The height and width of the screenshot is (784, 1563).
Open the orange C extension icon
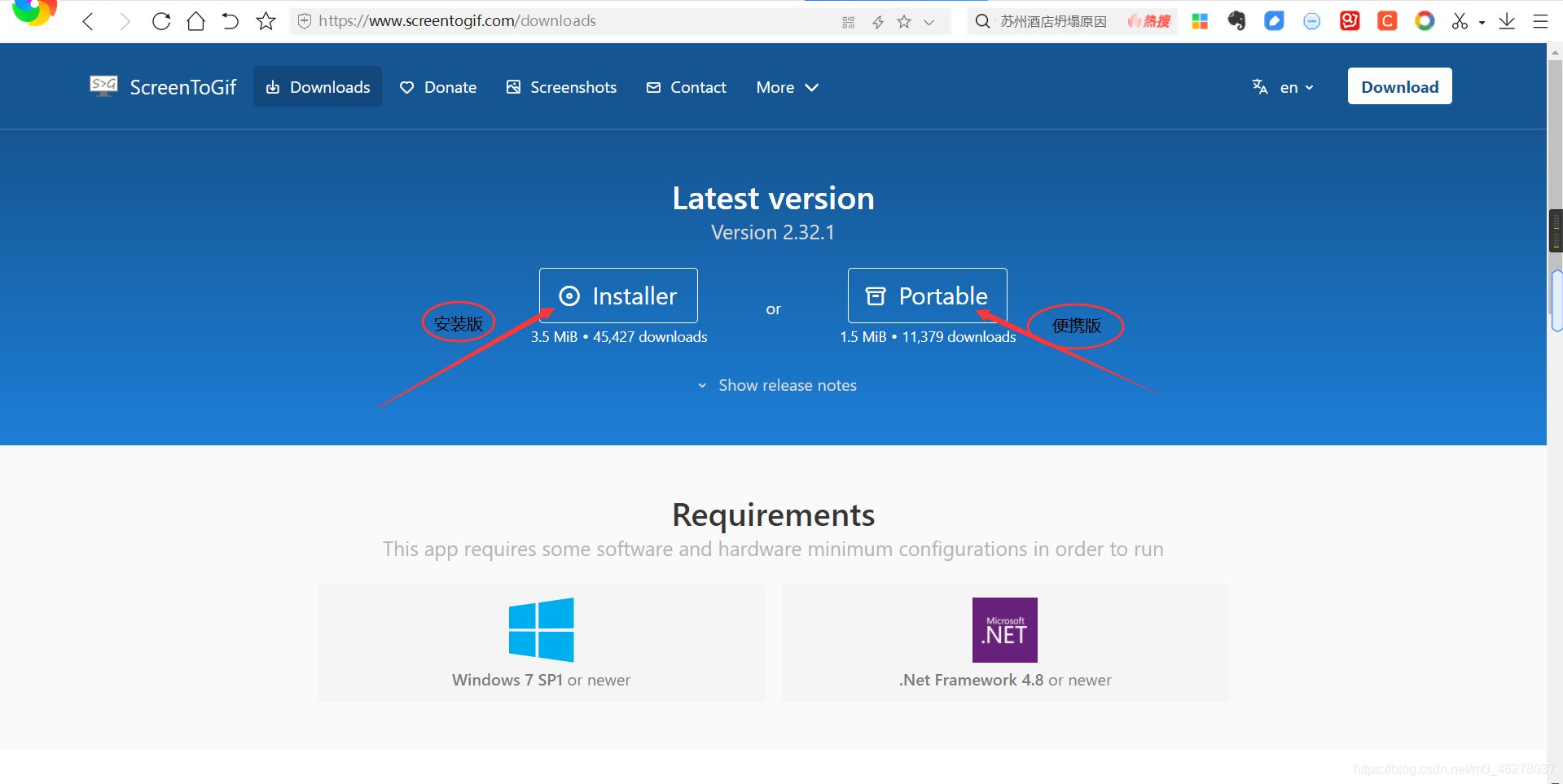[x=1387, y=21]
